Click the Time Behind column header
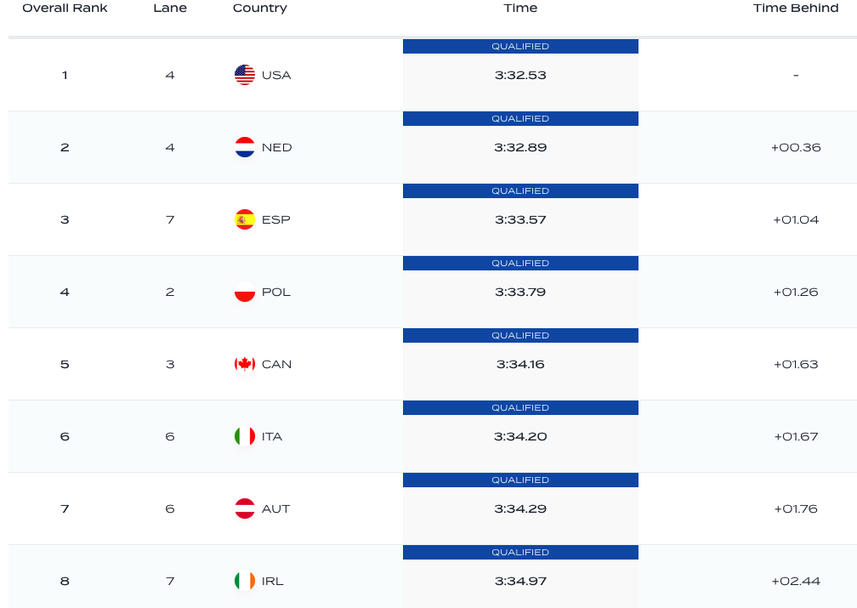The width and height of the screenshot is (857, 608). (x=796, y=8)
